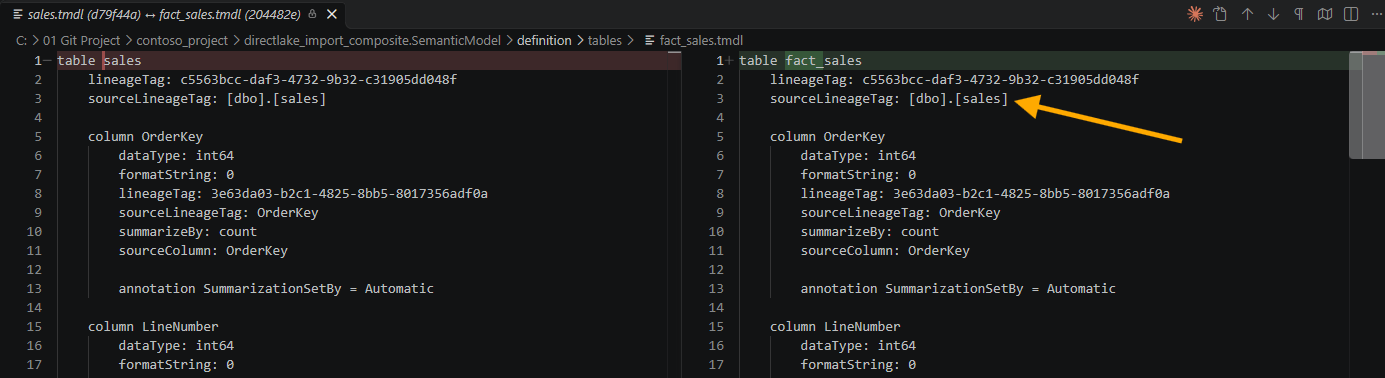Click right pane sourceLineageTag: [dbo].[sales] line
This screenshot has height=378, width=1385.
coord(889,99)
